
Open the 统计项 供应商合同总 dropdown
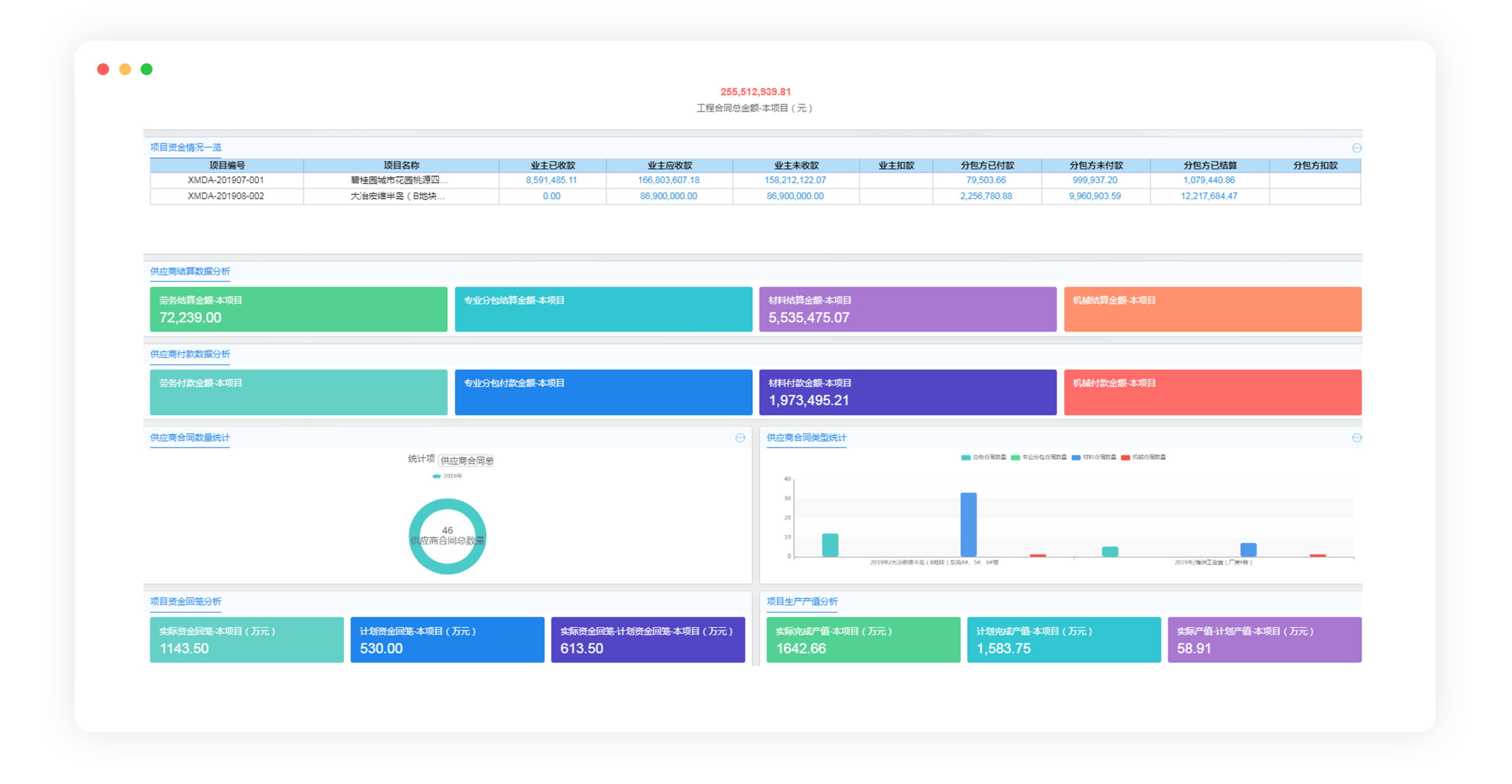click(466, 460)
